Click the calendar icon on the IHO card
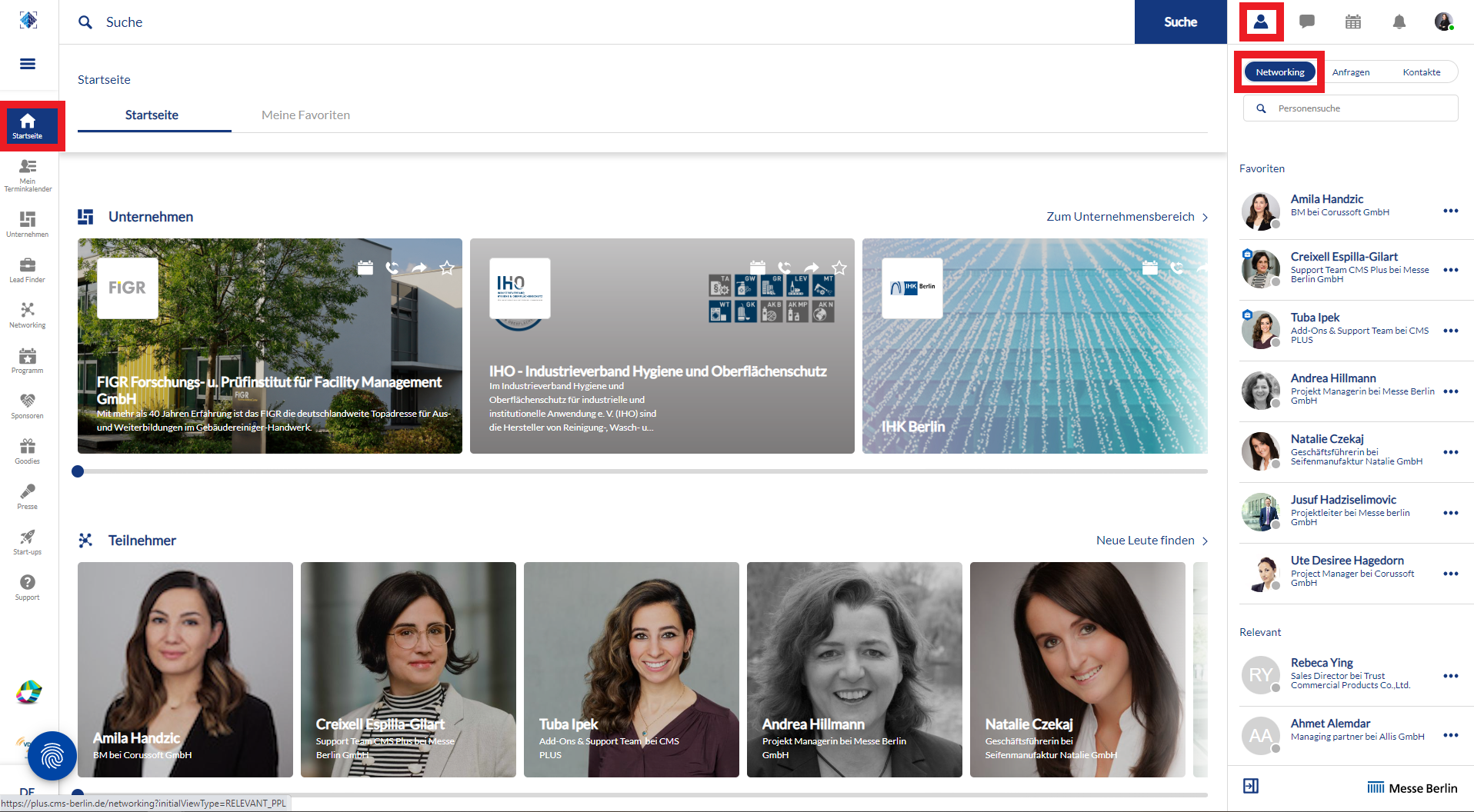Viewport: 1474px width, 812px height. (758, 268)
